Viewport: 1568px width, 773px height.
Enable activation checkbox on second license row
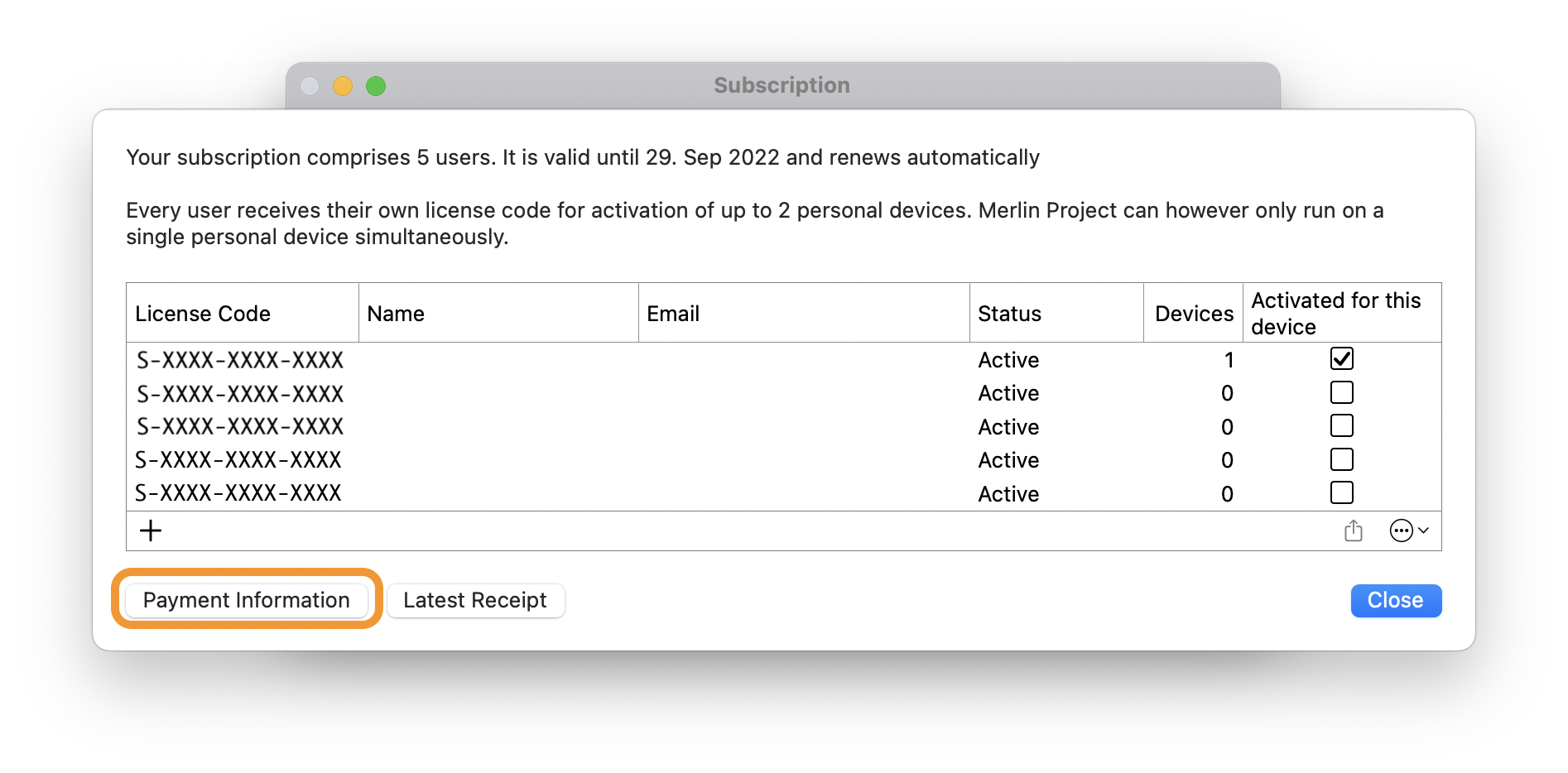tap(1341, 392)
